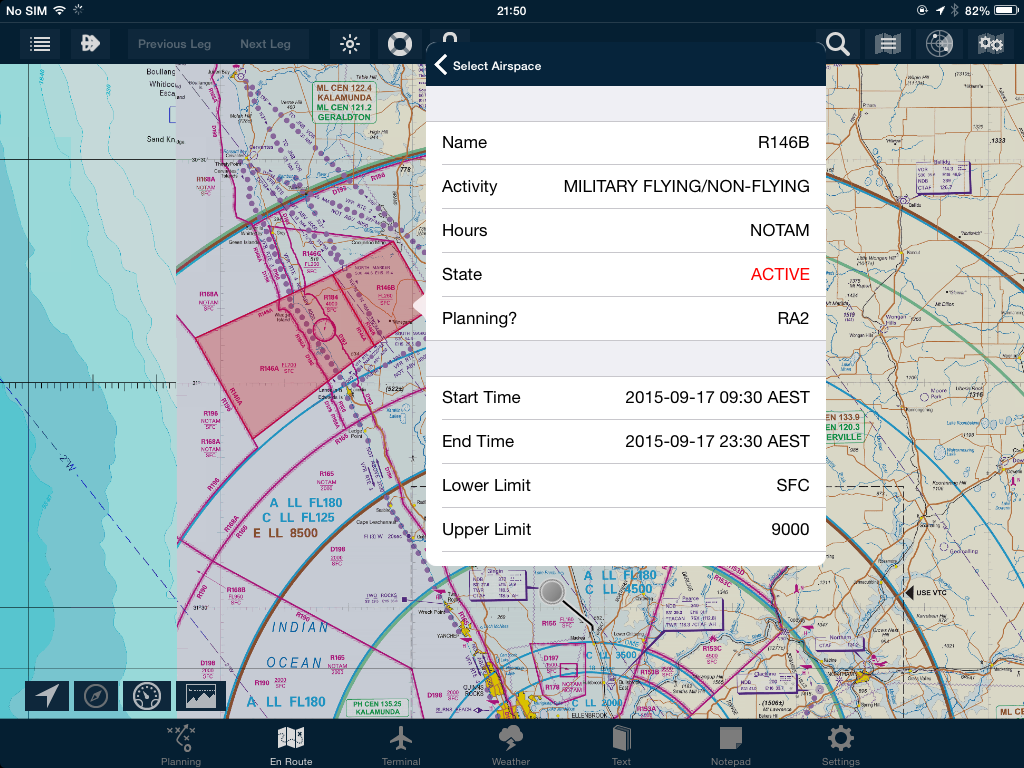1024x768 pixels.
Task: Click the Previous Leg button
Action: (x=174, y=44)
